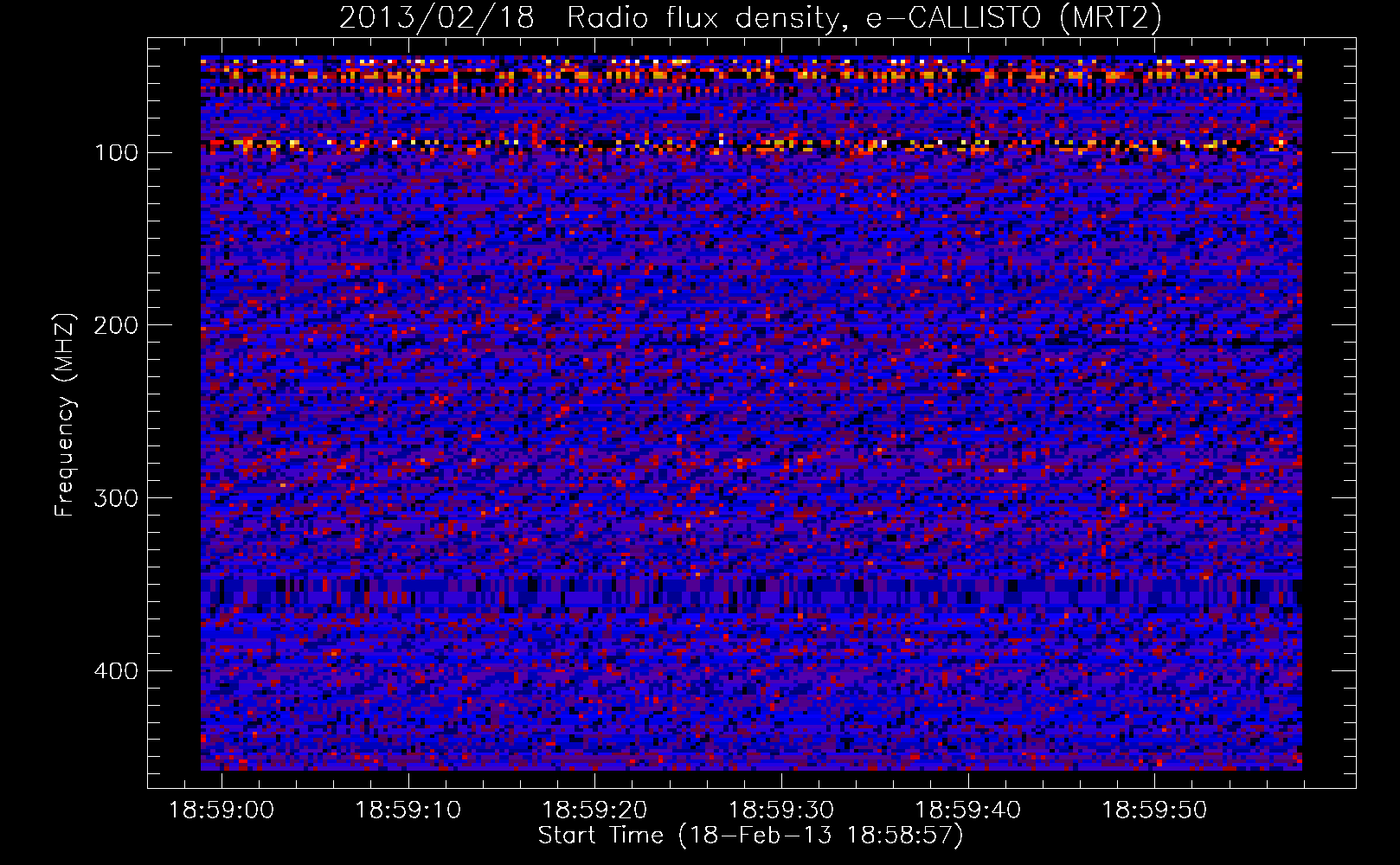Select the Start Time axis caption
1400x865 pixels.
point(750,836)
